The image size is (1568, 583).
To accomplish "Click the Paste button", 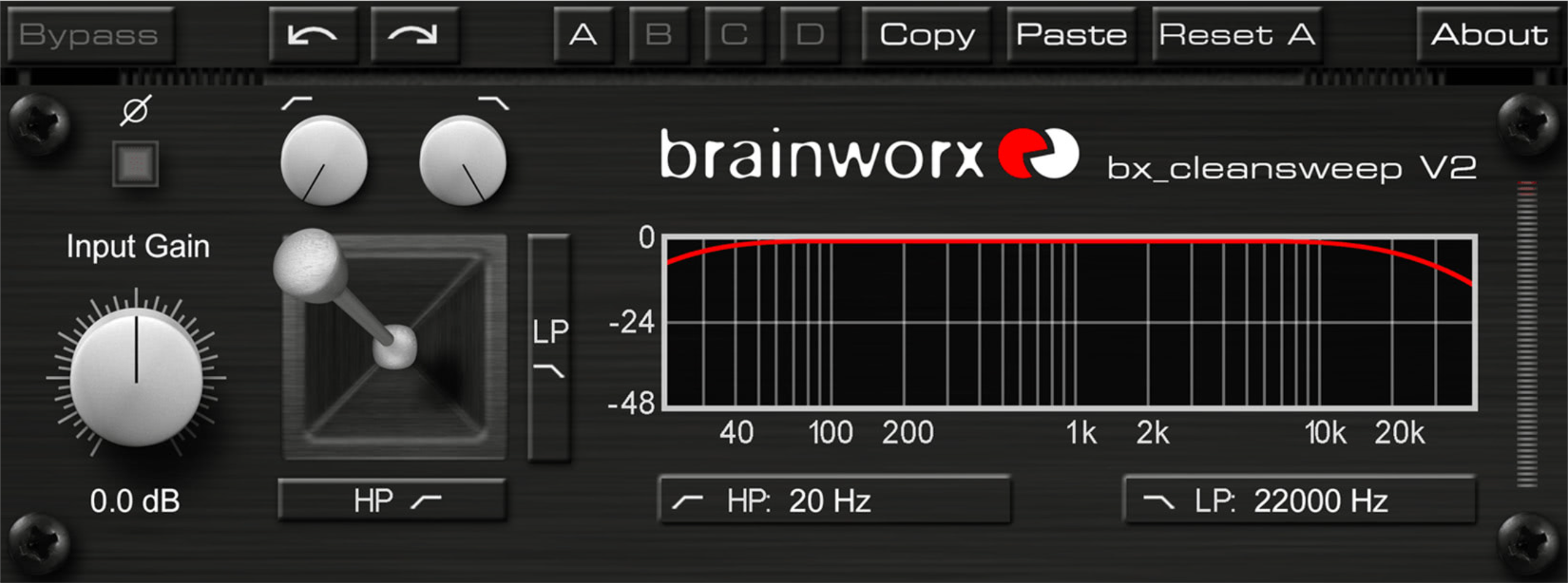I will [1071, 34].
